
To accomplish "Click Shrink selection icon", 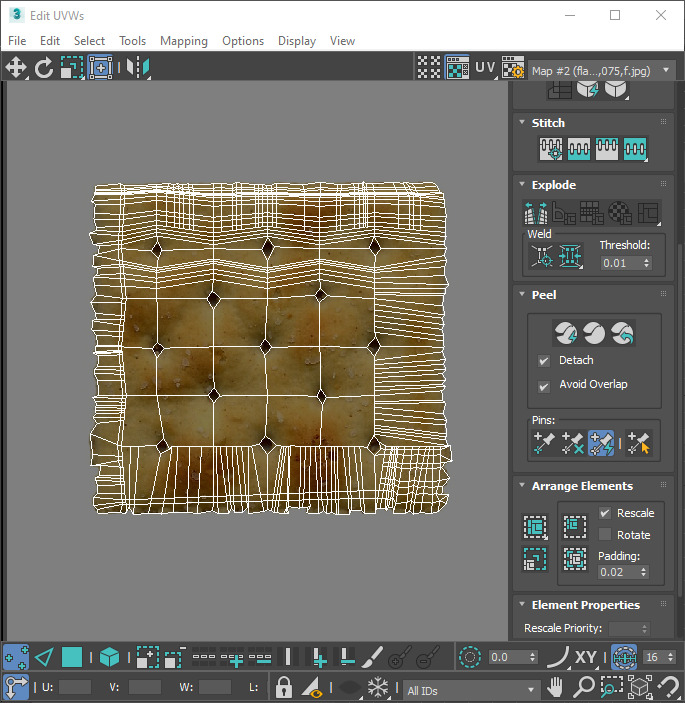I will click(175, 657).
